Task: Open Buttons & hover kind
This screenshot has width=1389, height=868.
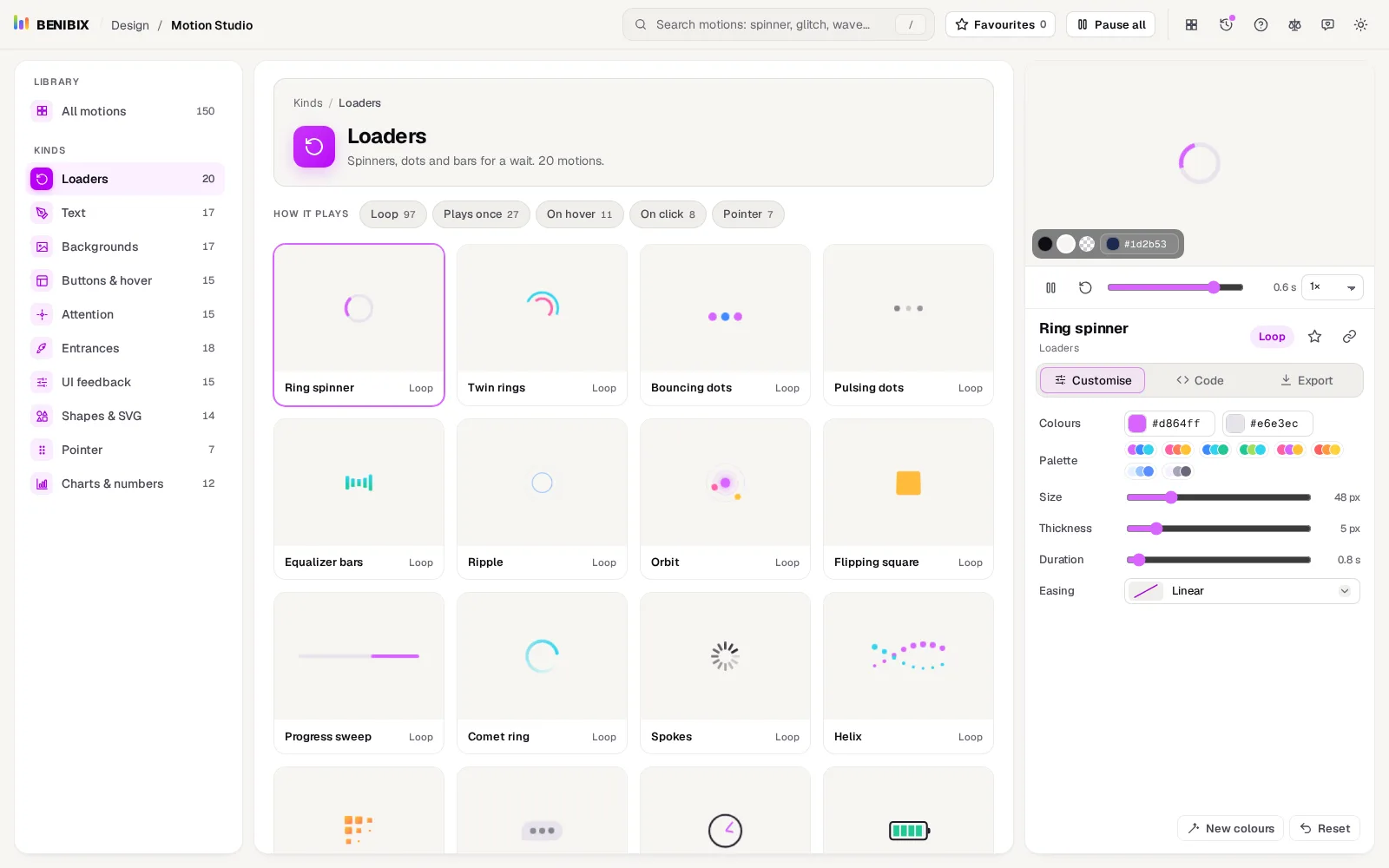Action: click(x=126, y=280)
